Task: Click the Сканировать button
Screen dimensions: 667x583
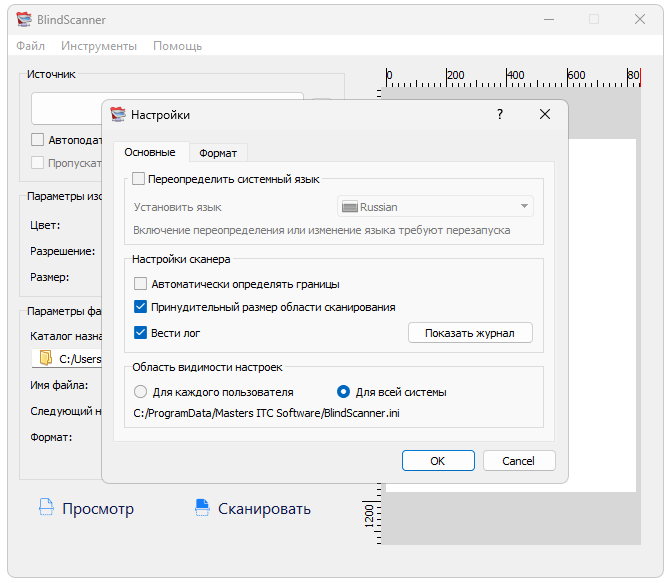Action: pos(253,508)
